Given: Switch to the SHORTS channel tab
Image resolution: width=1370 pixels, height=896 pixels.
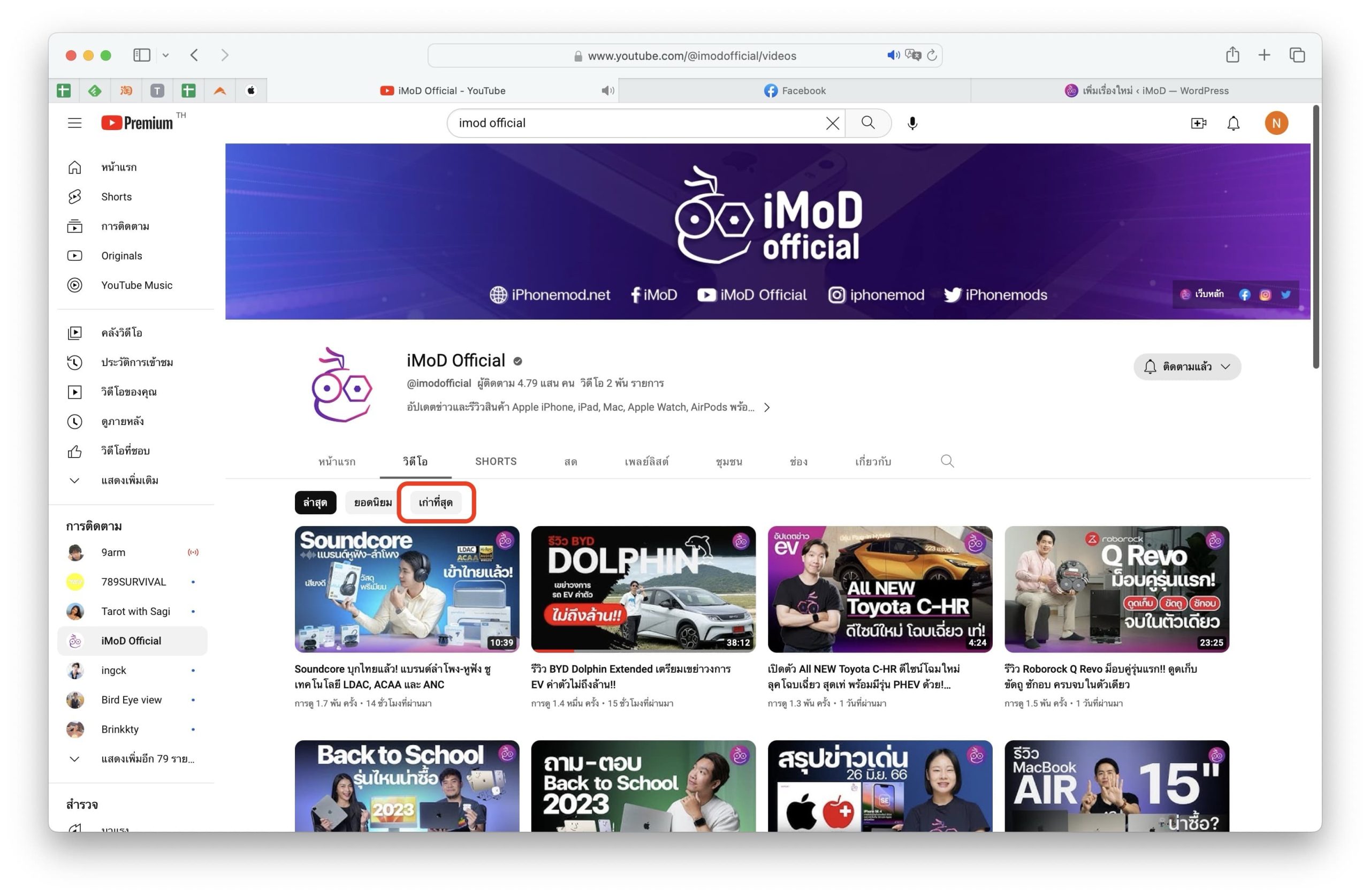Looking at the screenshot, I should pos(496,461).
